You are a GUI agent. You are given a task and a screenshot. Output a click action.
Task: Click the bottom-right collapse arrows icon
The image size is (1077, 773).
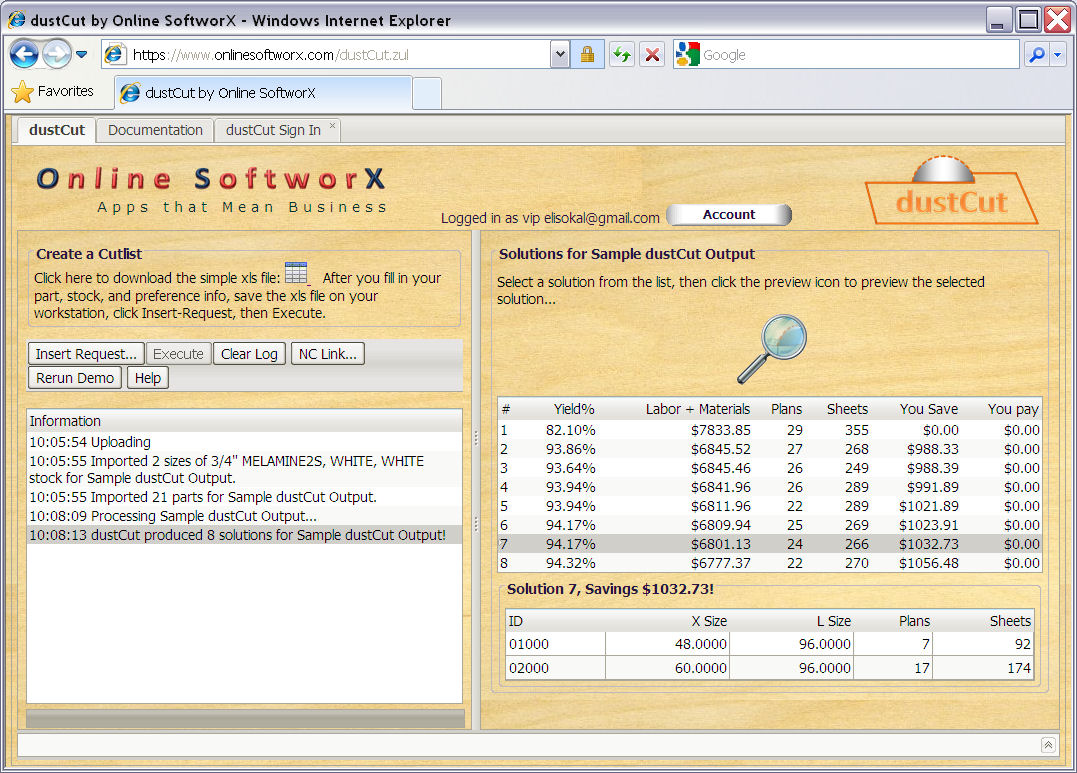(1048, 745)
